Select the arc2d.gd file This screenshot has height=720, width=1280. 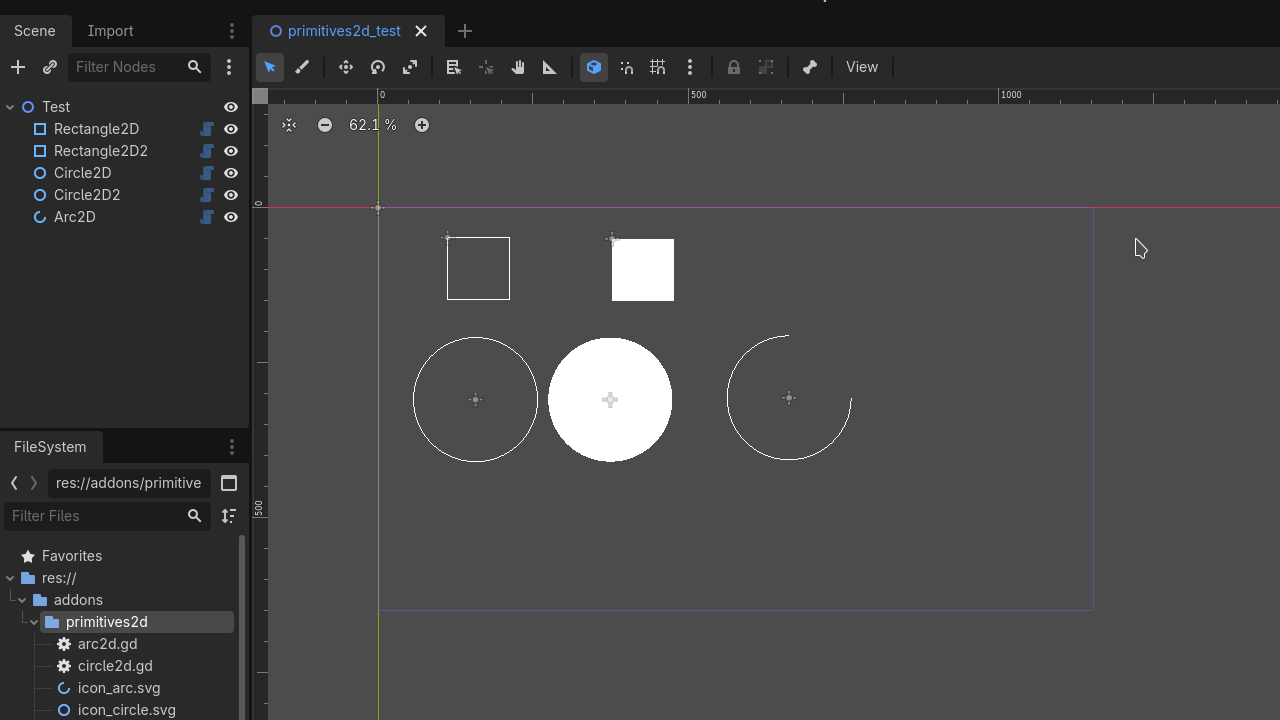(x=108, y=644)
